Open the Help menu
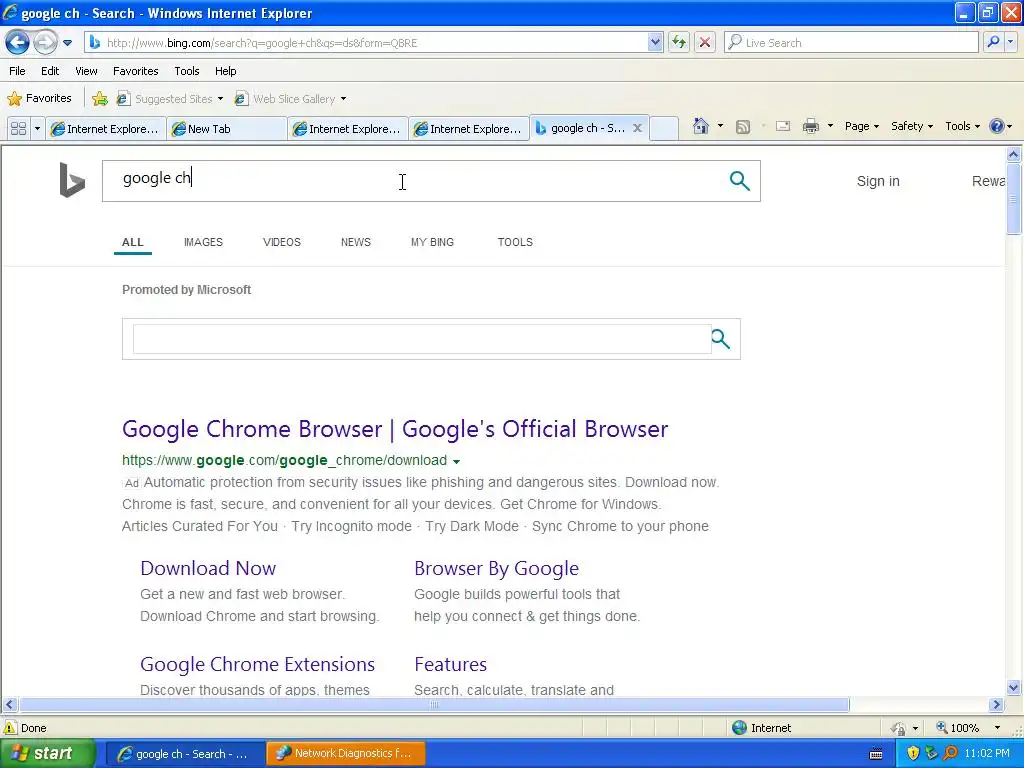1024x768 pixels. coord(225,71)
